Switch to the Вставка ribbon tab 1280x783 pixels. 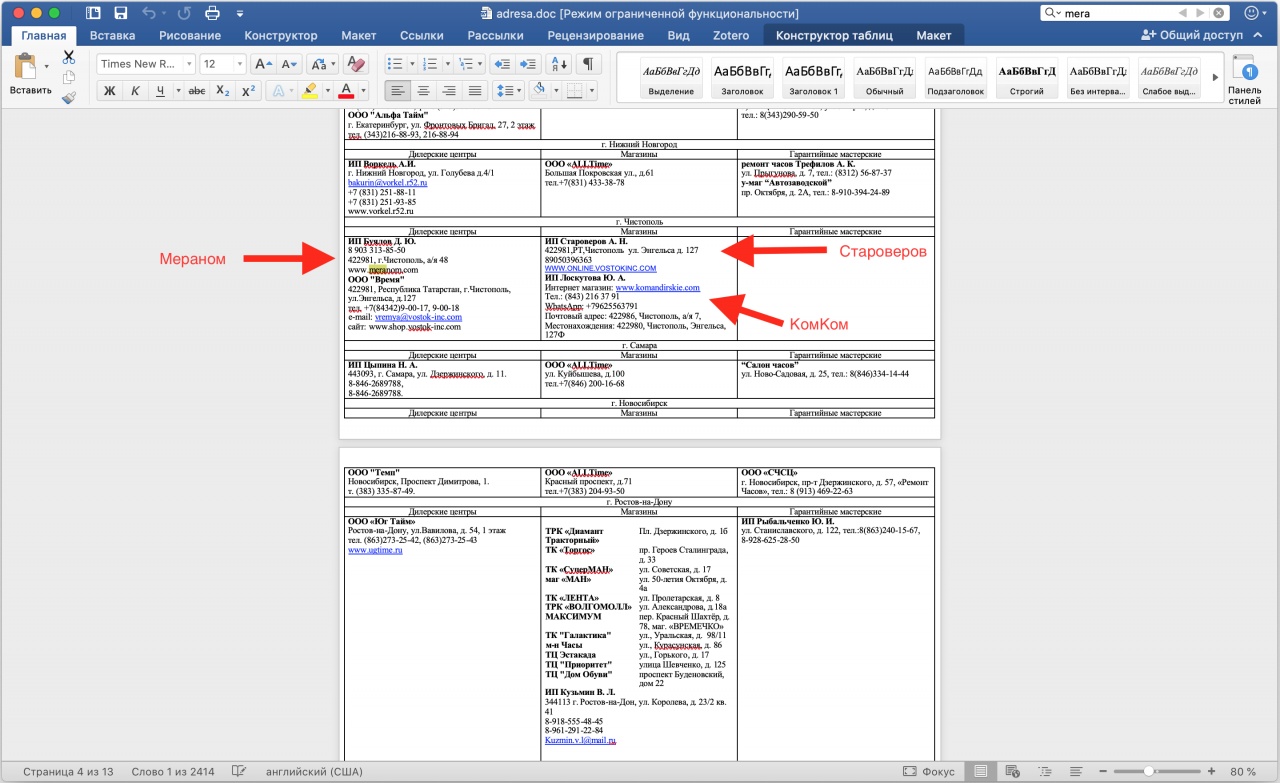point(112,35)
